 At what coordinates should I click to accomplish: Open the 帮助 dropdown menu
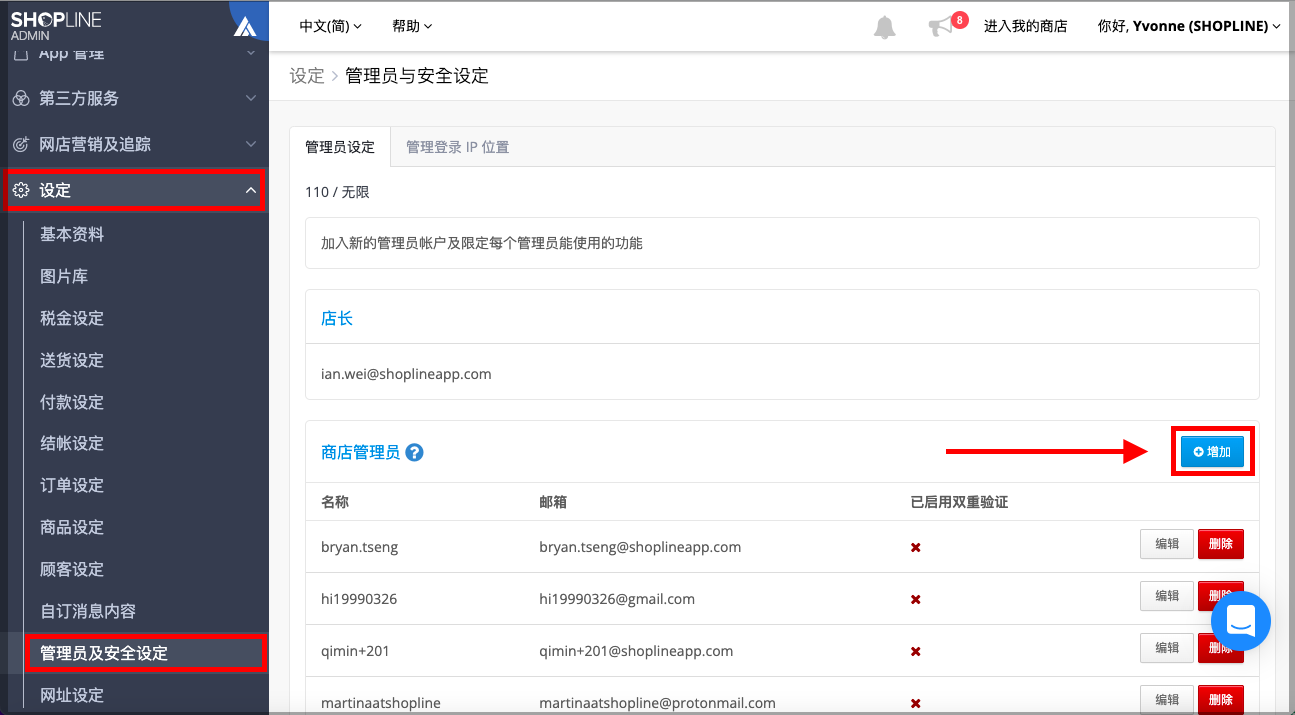(x=412, y=26)
